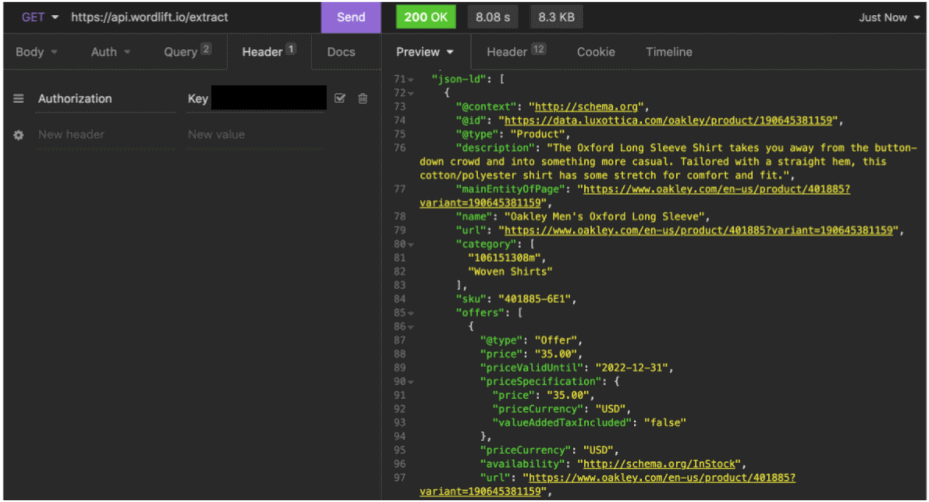
Task: Collapse the category array on line 80
Action: (x=411, y=245)
